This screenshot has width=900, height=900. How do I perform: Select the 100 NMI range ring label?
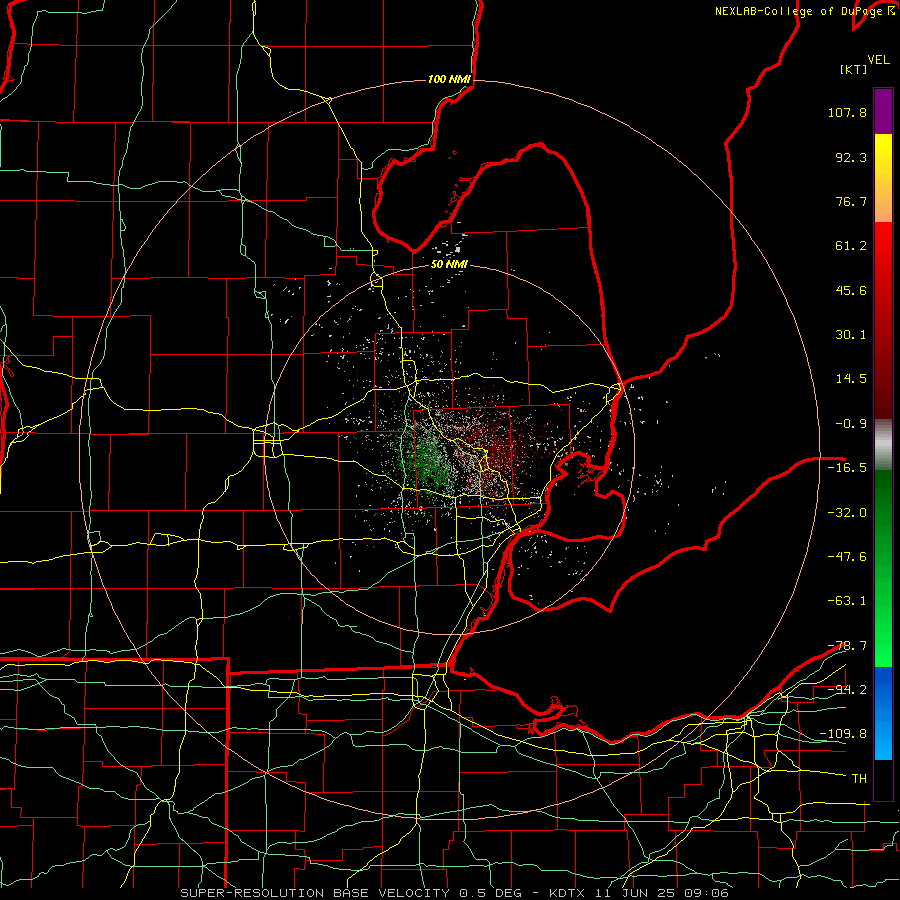pyautogui.click(x=449, y=79)
